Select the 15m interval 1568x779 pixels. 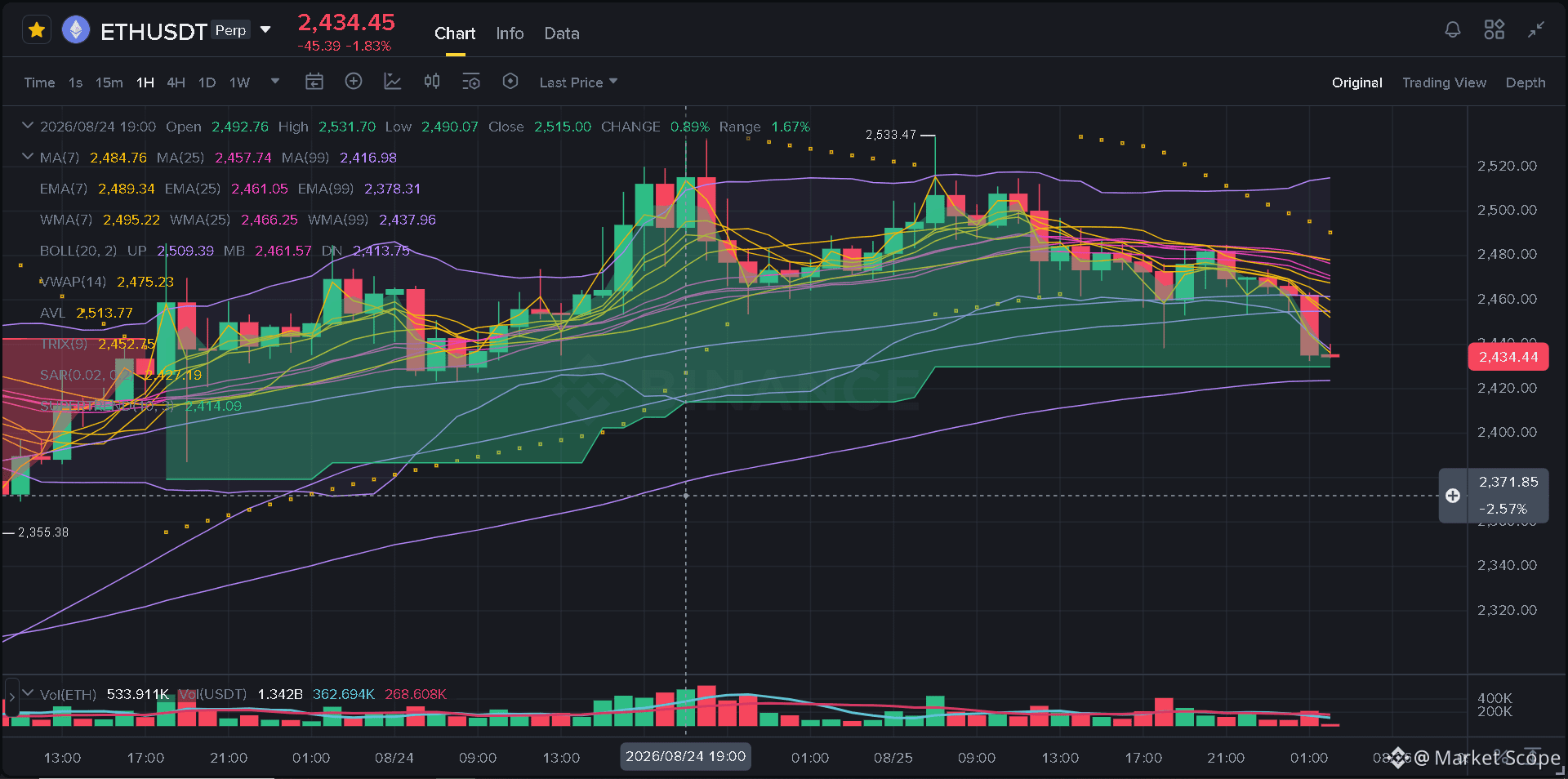coord(109,82)
